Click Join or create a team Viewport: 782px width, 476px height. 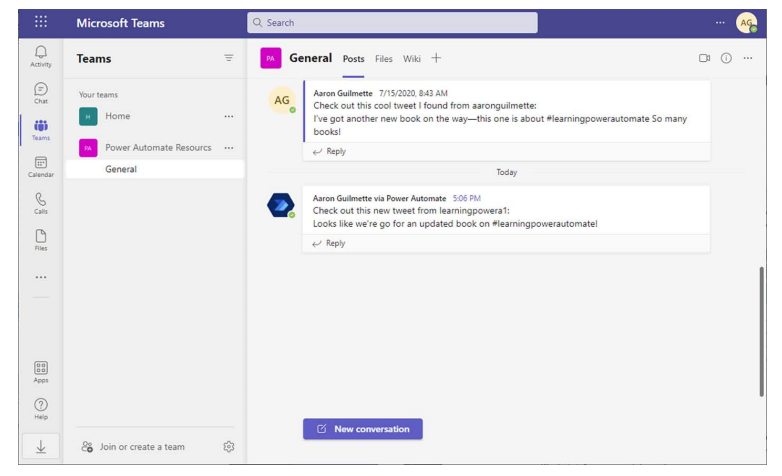tap(133, 447)
